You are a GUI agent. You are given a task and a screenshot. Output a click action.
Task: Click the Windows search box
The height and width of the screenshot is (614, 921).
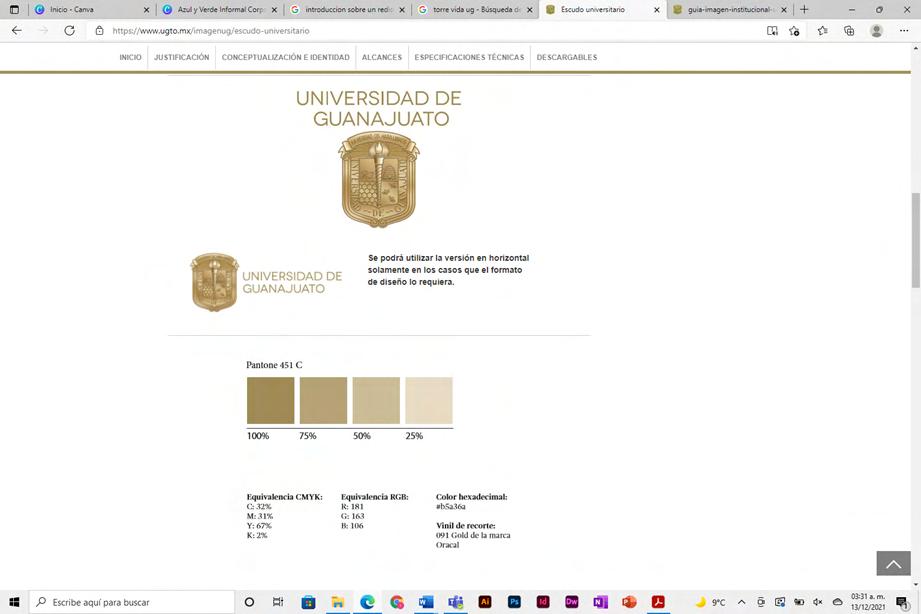(132, 602)
